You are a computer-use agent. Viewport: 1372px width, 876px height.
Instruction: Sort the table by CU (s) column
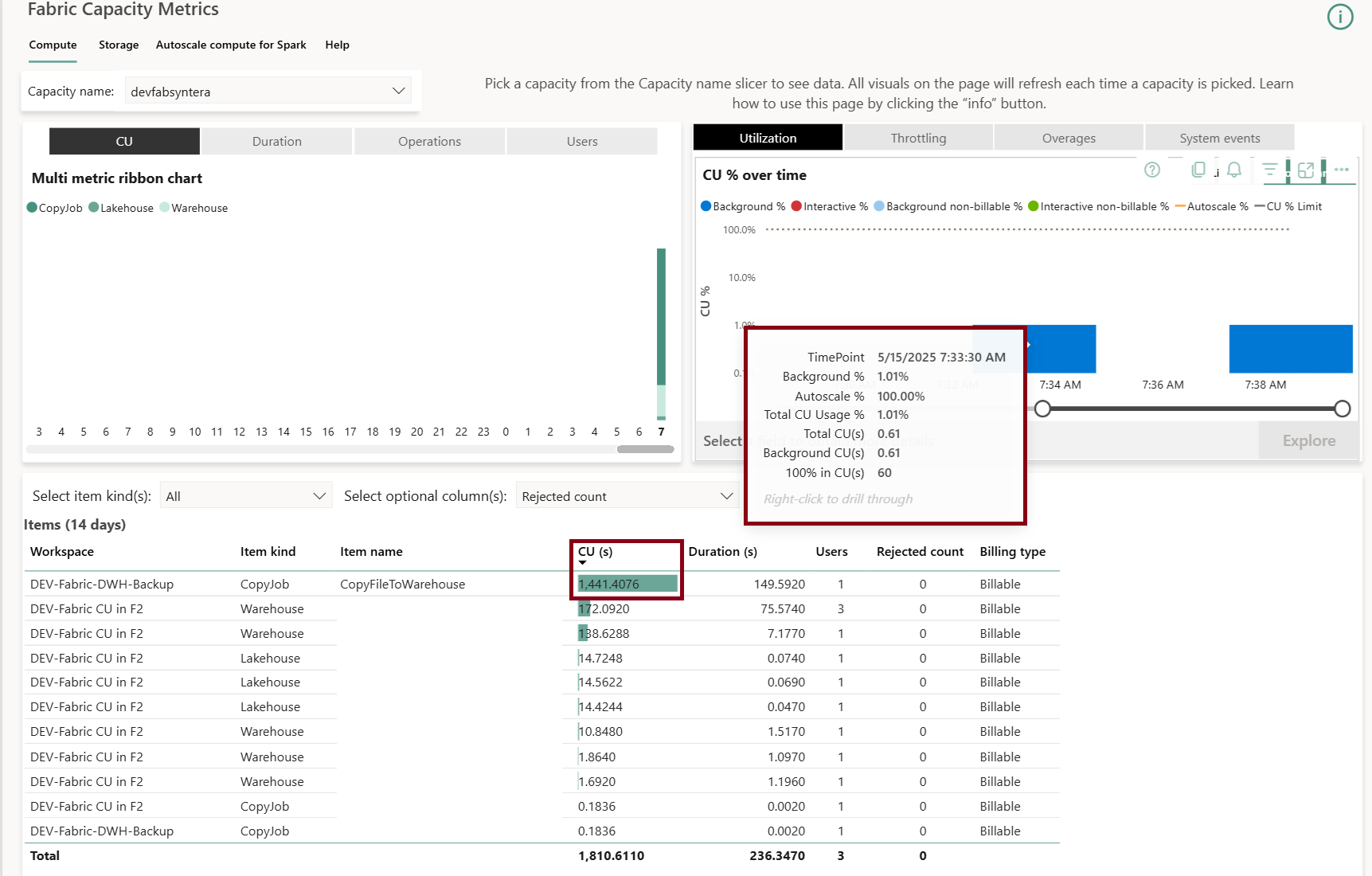coord(592,551)
